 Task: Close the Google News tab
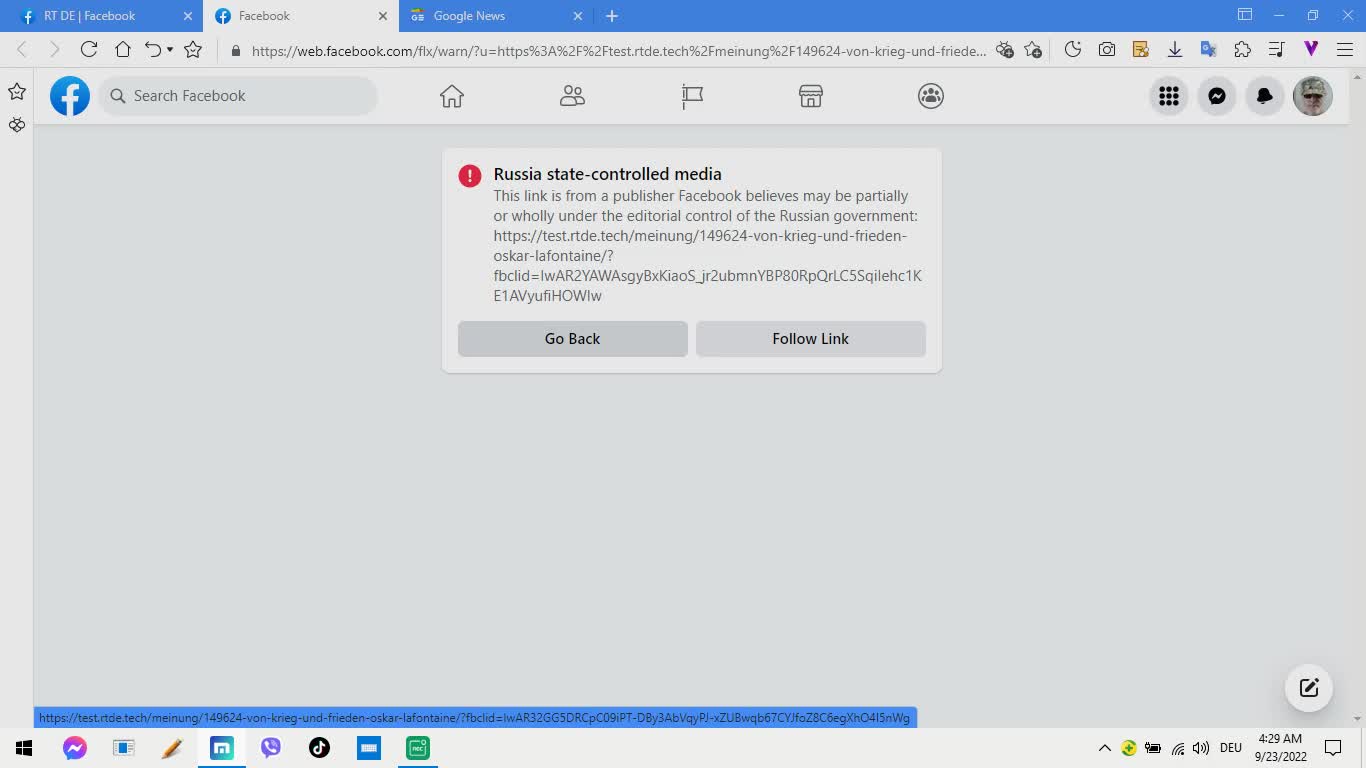(x=577, y=16)
